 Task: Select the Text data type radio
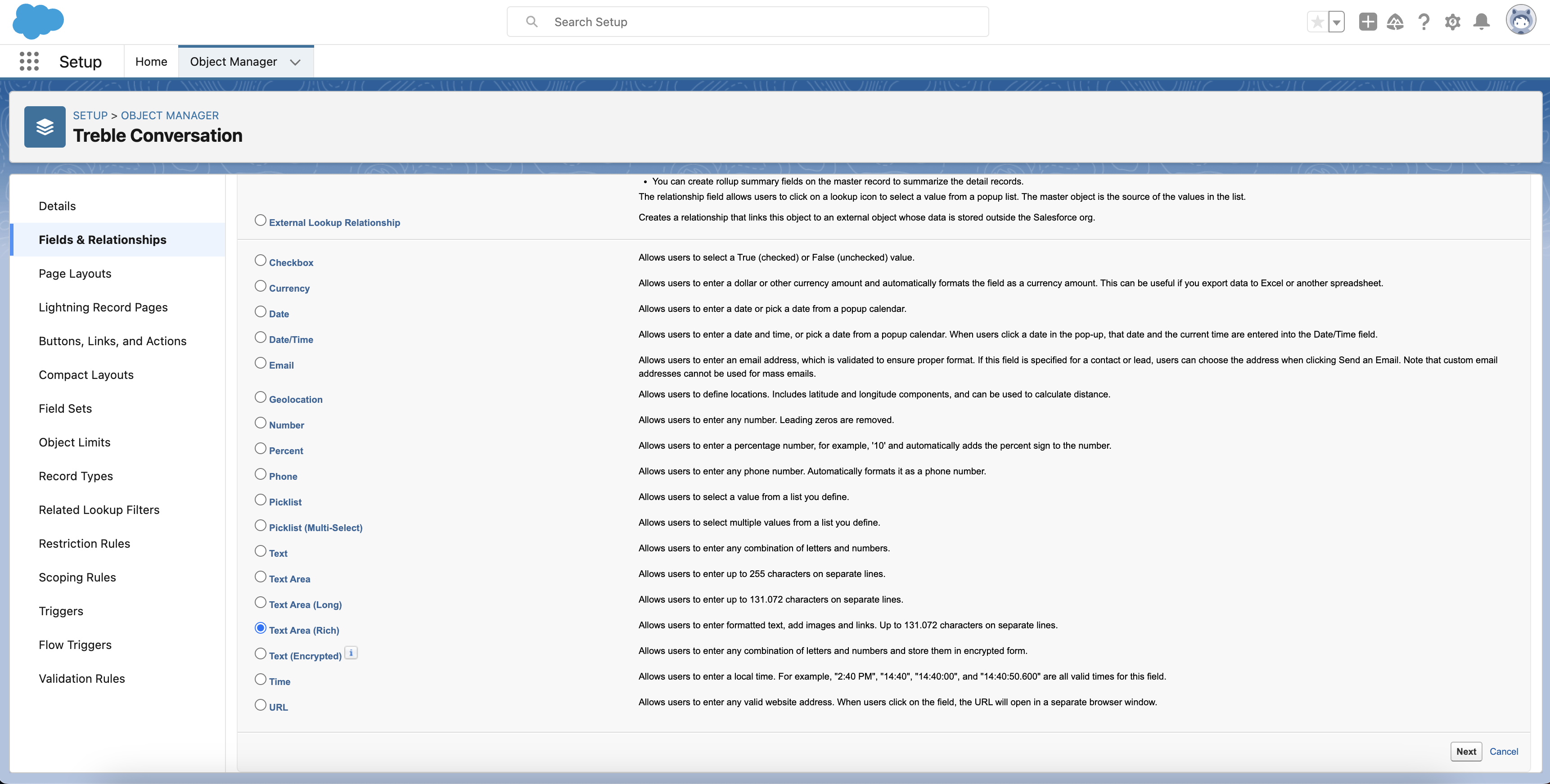[x=261, y=551]
